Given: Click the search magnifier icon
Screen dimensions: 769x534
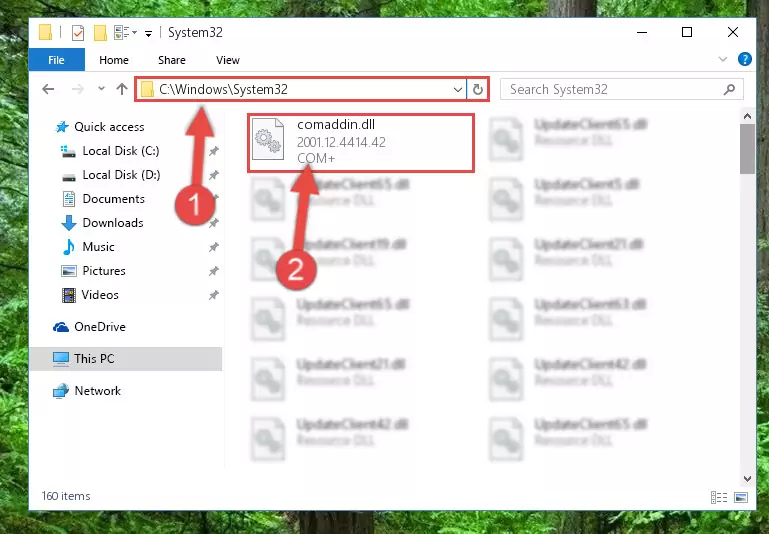Looking at the screenshot, I should 729,89.
